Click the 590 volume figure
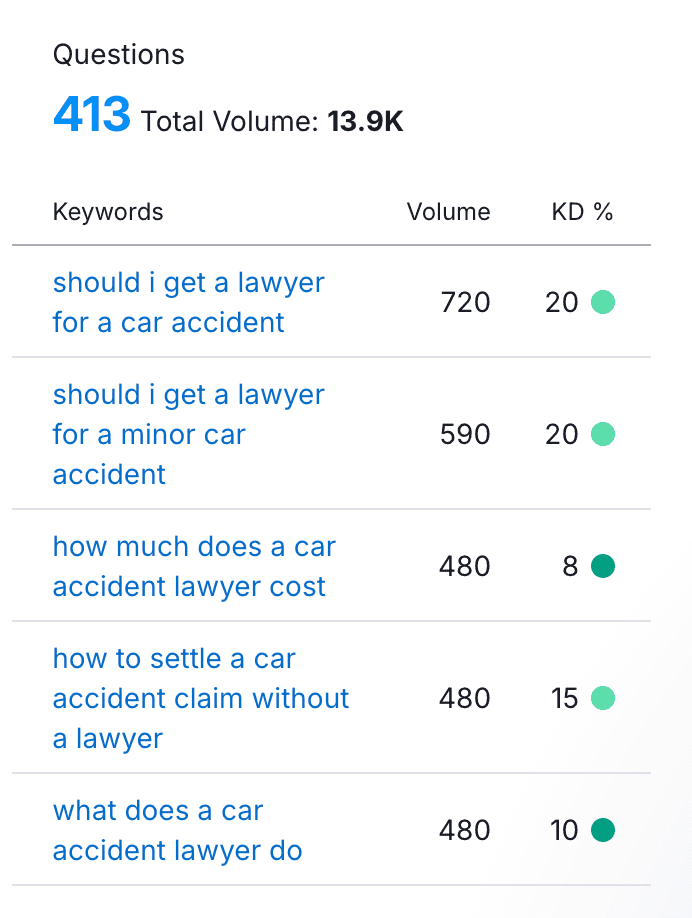692x918 pixels. [464, 434]
